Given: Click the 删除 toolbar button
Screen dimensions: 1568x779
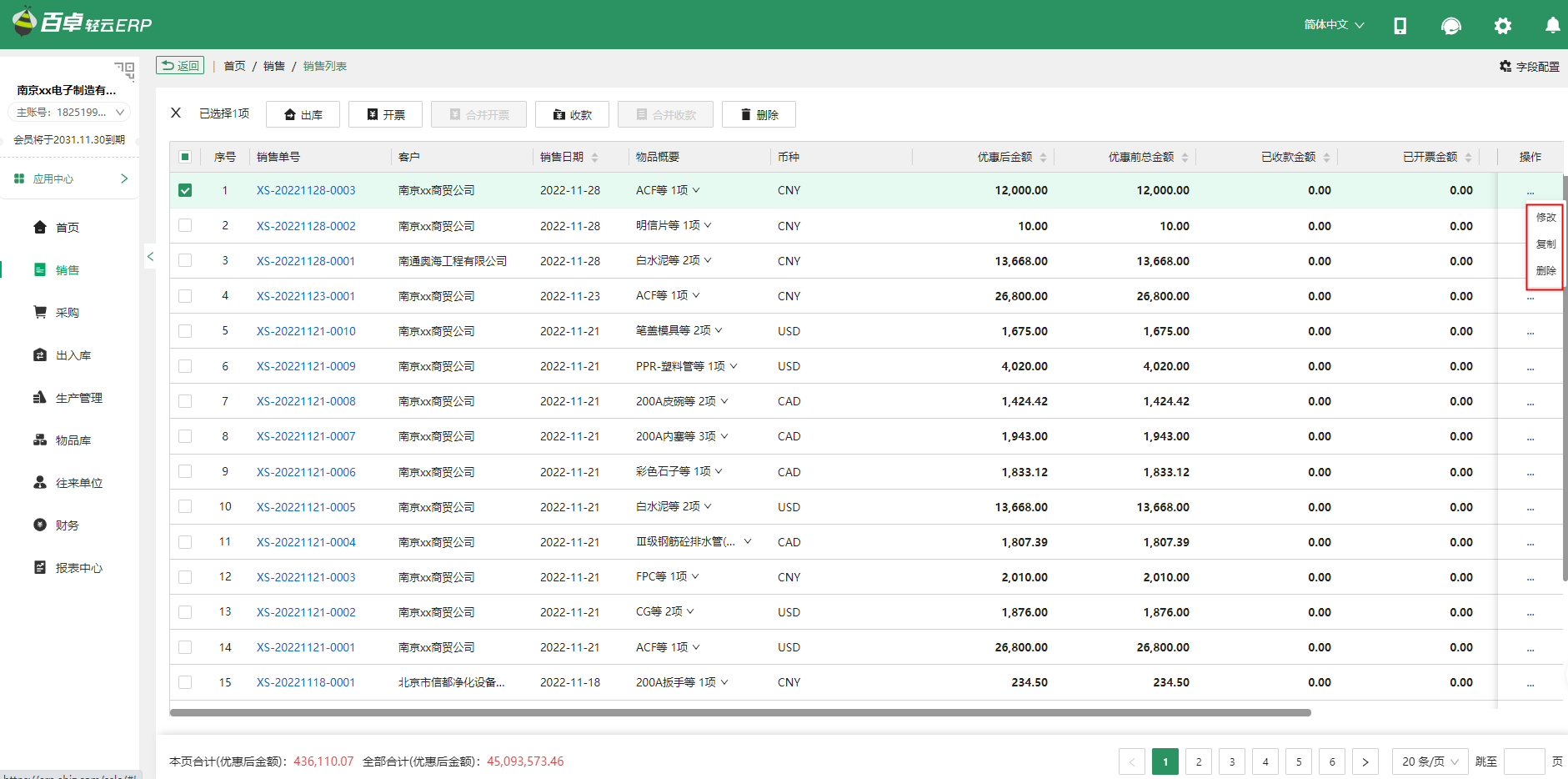Looking at the screenshot, I should (759, 114).
